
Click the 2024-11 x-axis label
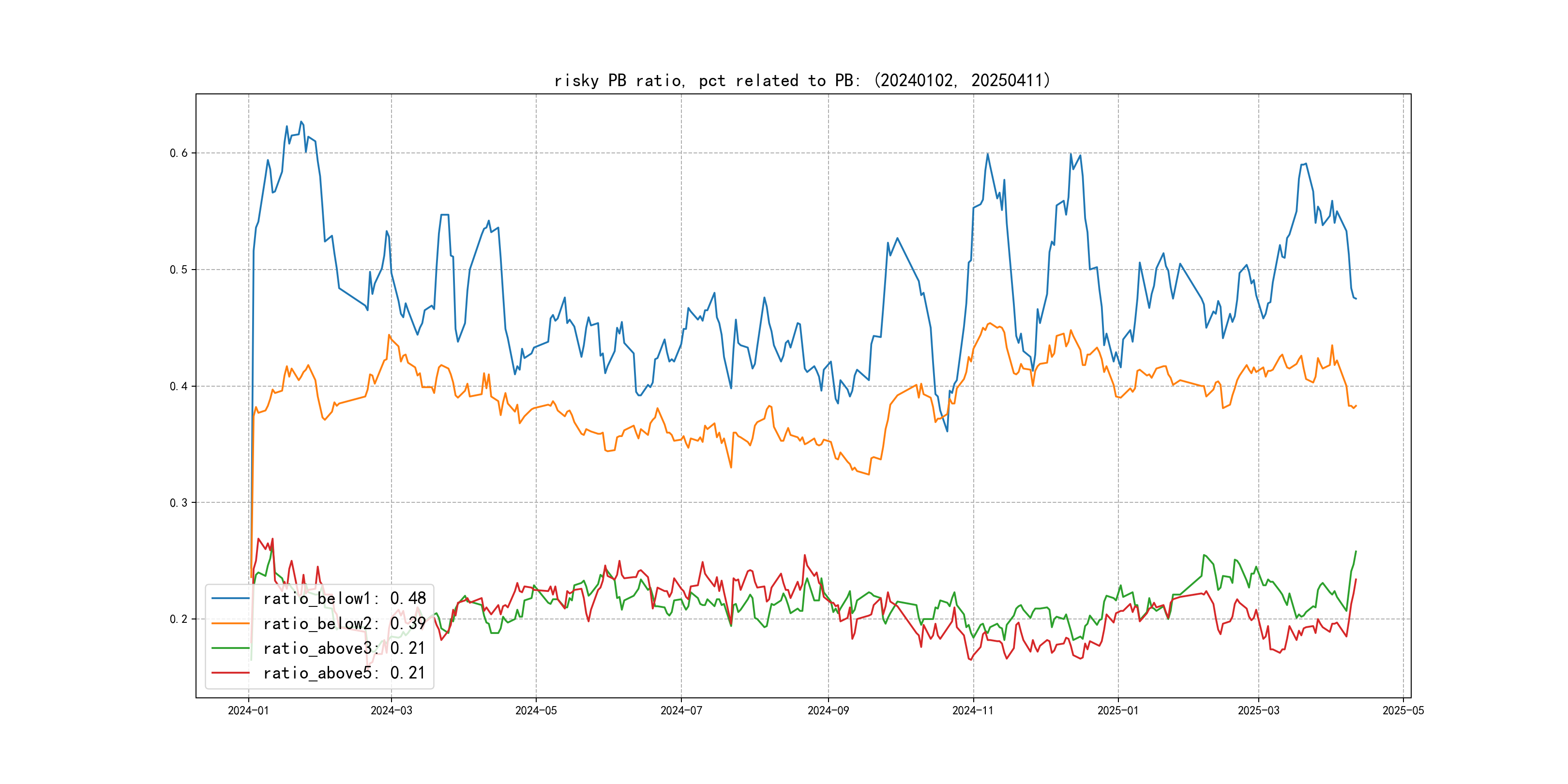click(973, 710)
